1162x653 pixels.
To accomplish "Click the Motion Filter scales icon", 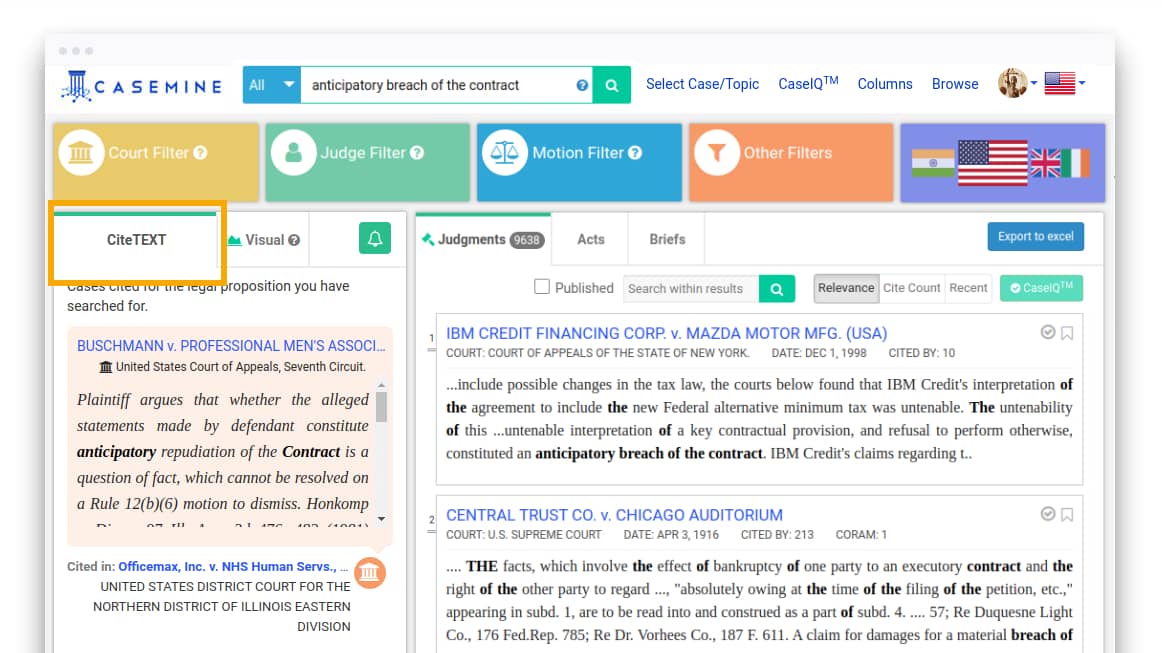I will [x=505, y=153].
